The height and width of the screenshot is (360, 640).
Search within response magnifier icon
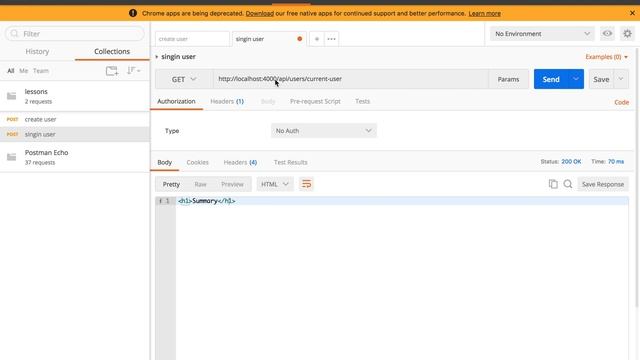(568, 184)
